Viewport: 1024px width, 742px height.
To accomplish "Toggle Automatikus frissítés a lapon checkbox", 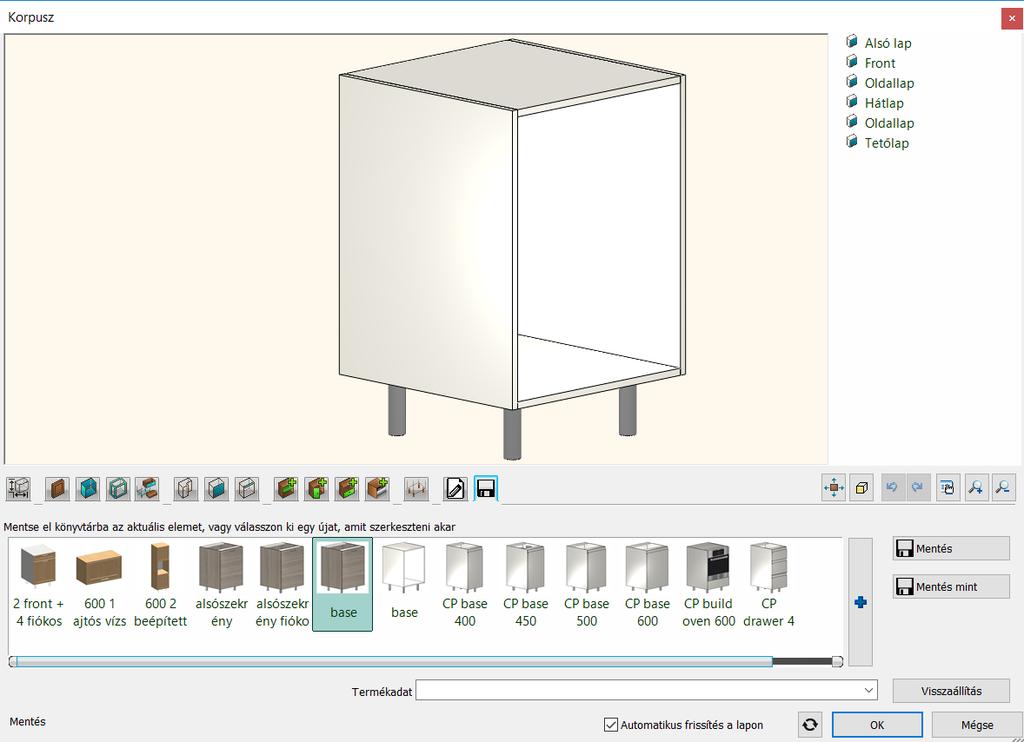I will (x=611, y=724).
